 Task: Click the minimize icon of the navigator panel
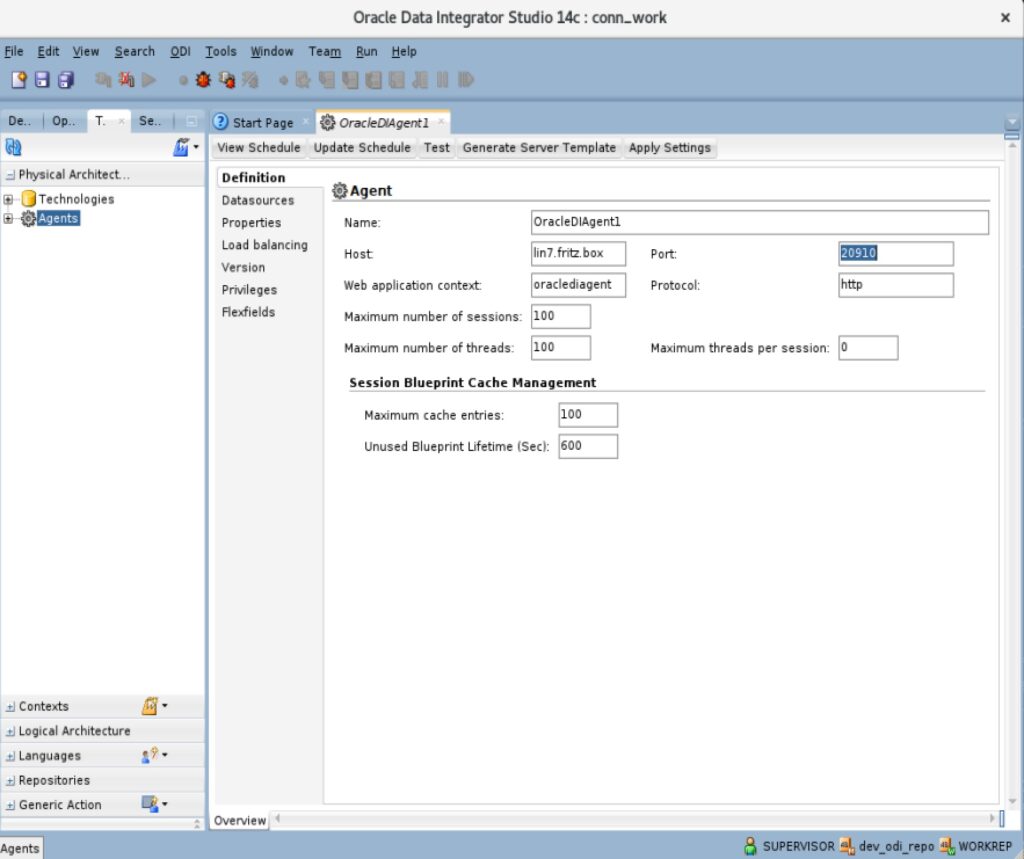(x=191, y=121)
